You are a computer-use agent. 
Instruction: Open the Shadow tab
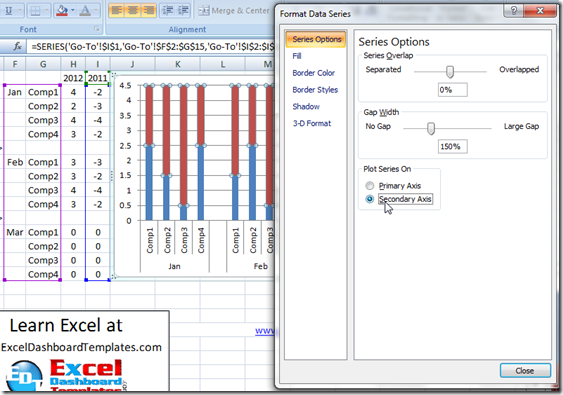(306, 107)
